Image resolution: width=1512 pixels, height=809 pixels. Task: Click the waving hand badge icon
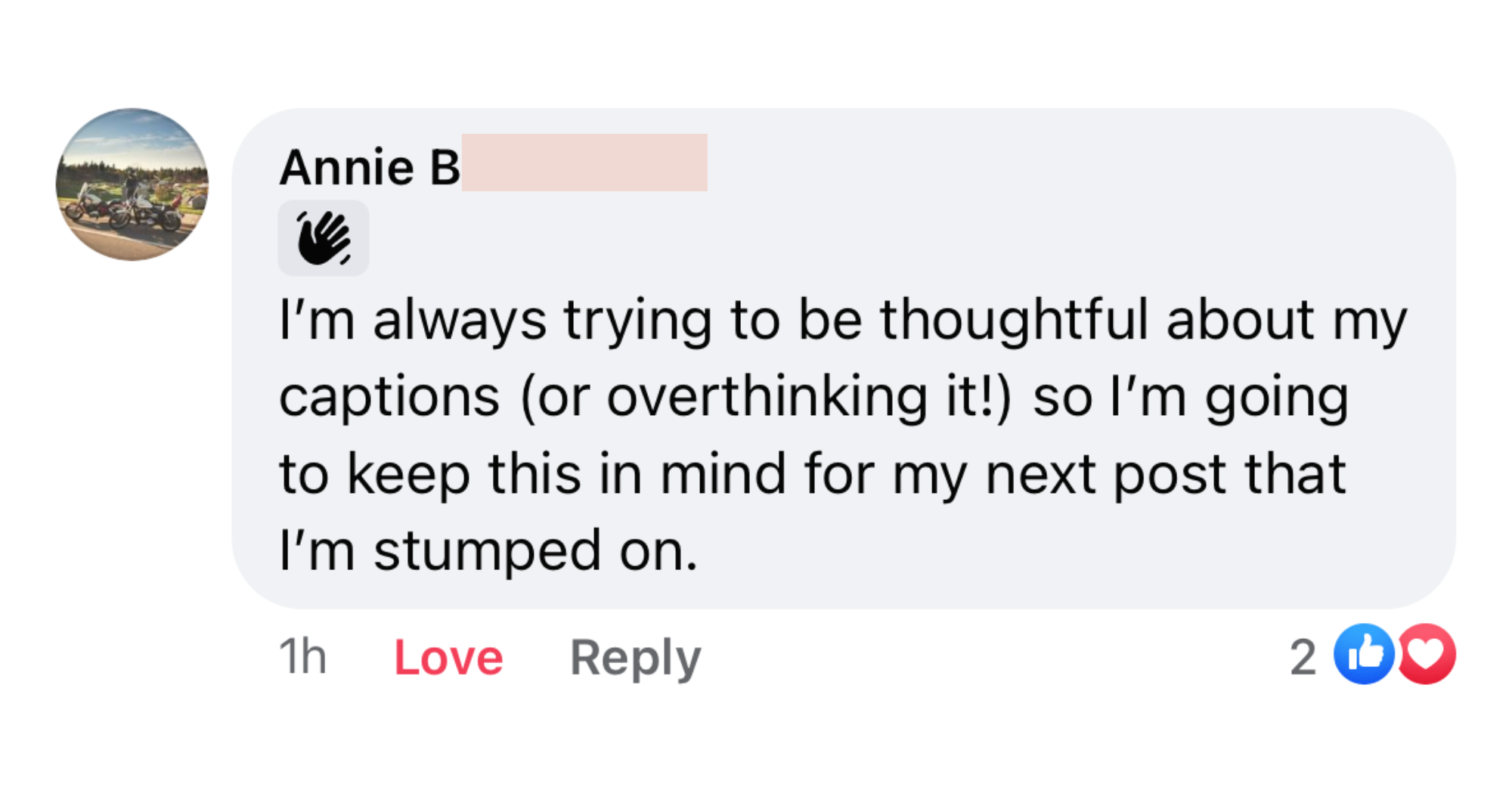point(324,238)
